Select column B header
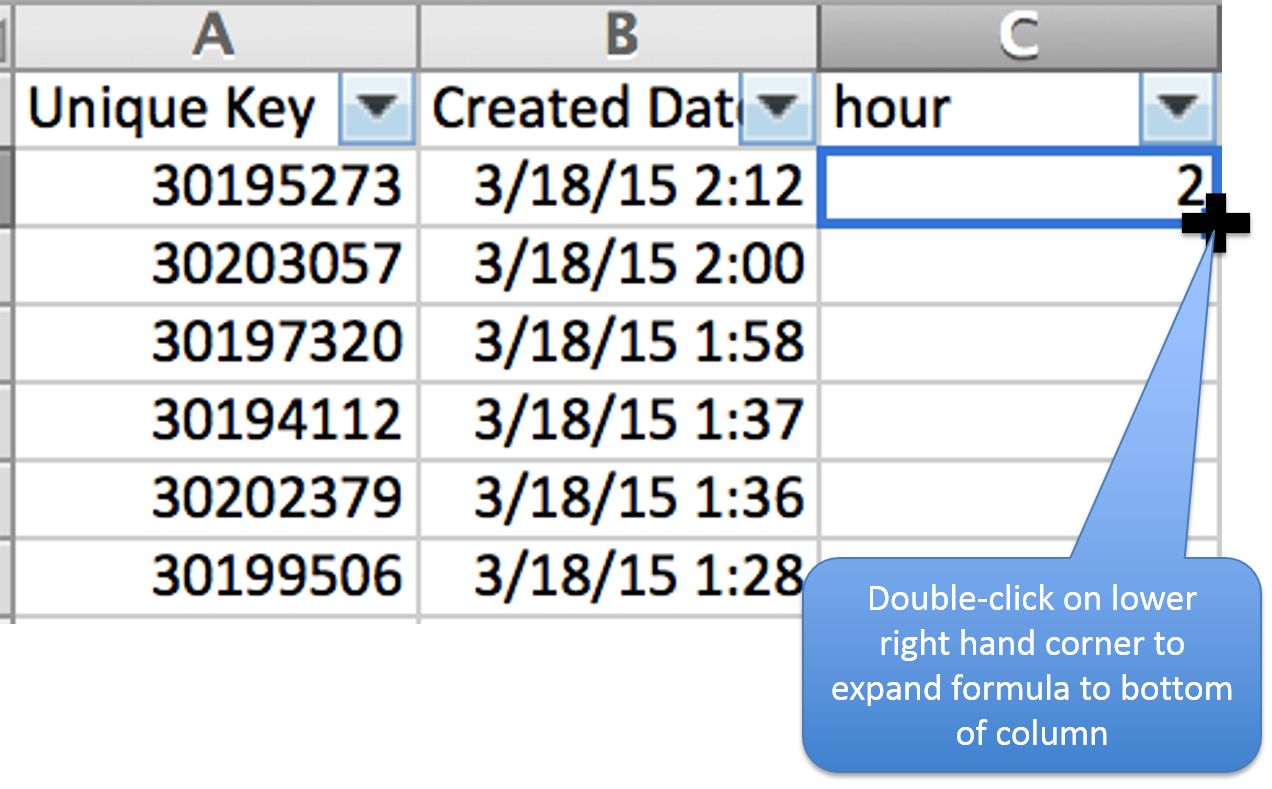The height and width of the screenshot is (789, 1272). (617, 35)
